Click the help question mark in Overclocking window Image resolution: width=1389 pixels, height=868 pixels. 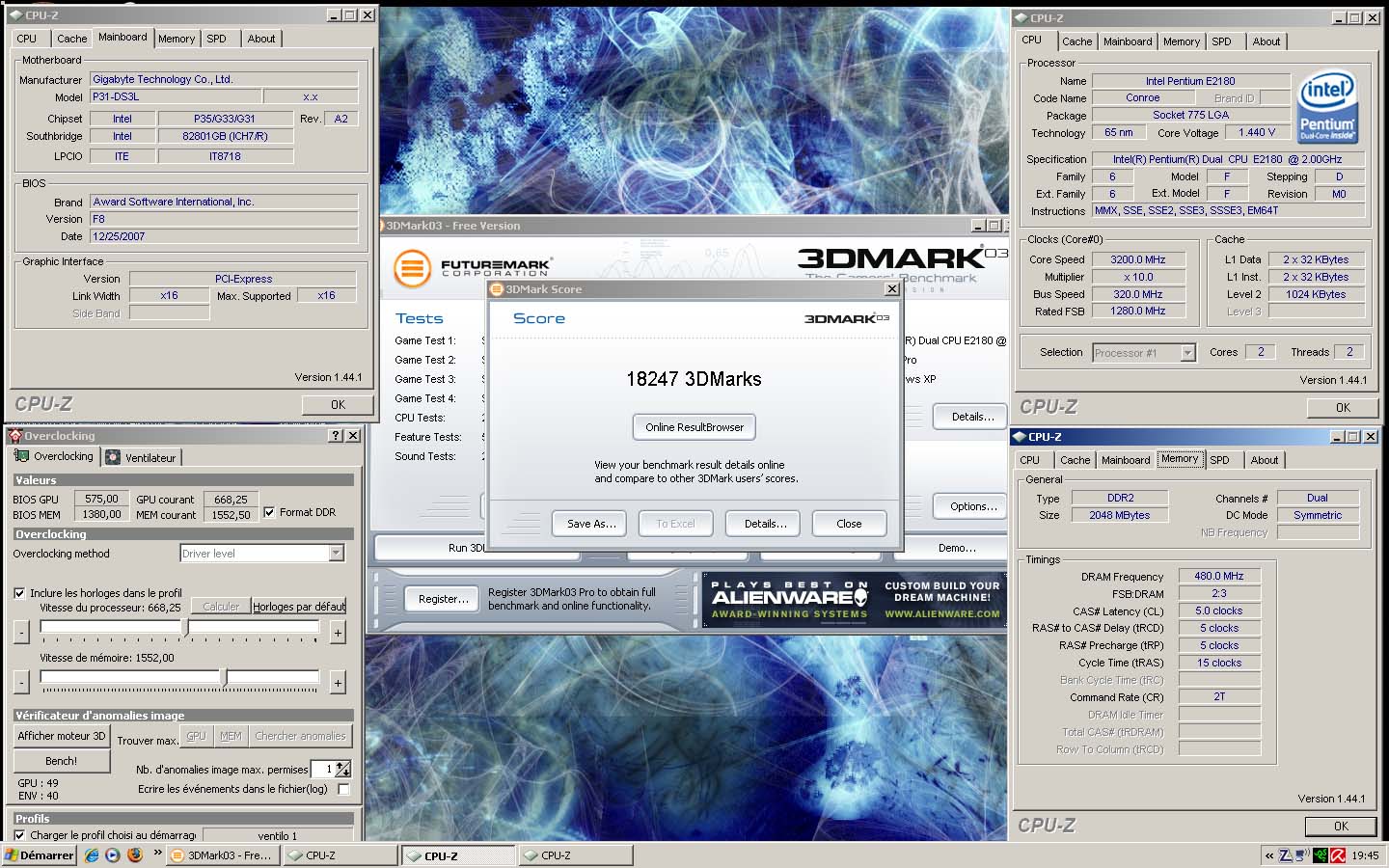(336, 436)
